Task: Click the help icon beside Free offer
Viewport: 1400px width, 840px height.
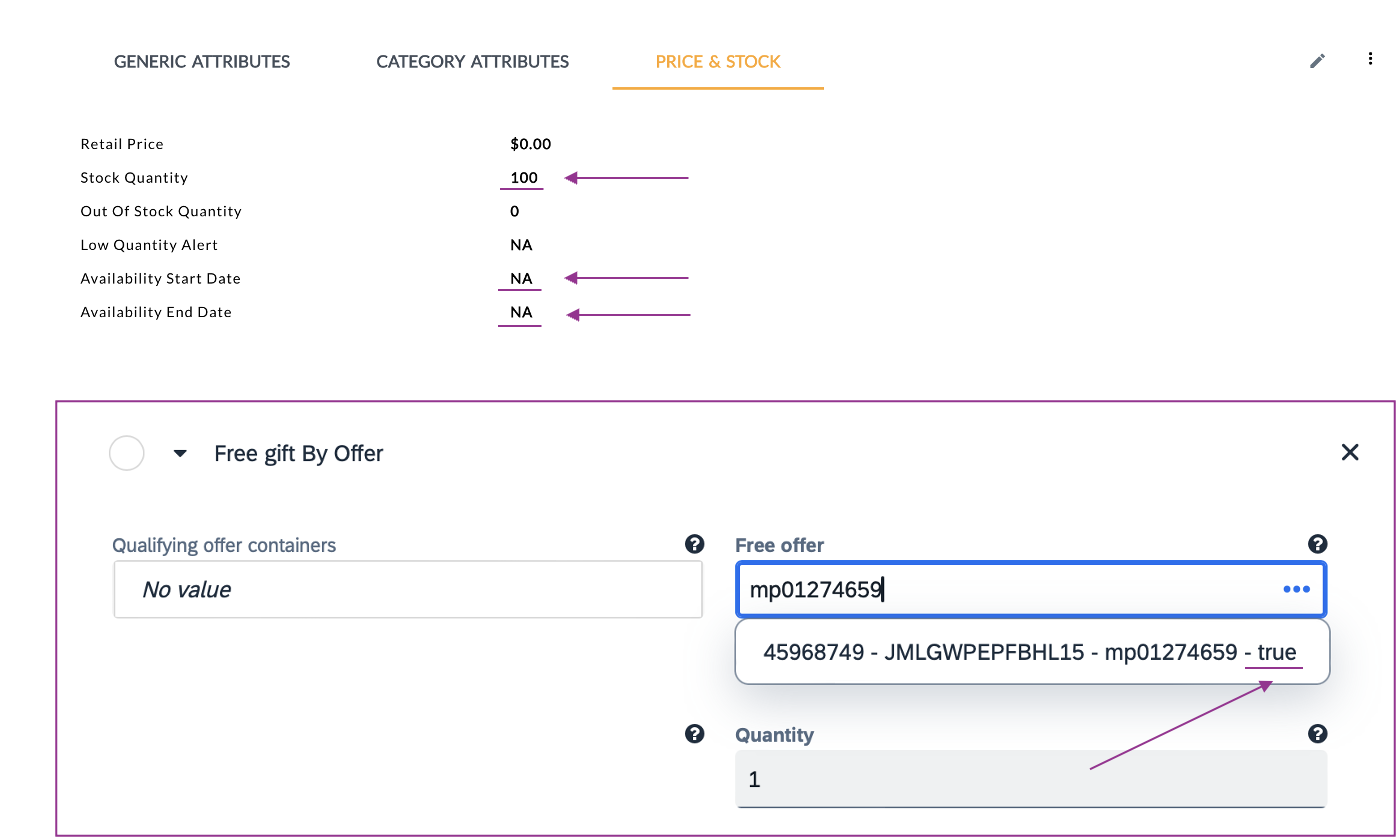Action: (1317, 544)
